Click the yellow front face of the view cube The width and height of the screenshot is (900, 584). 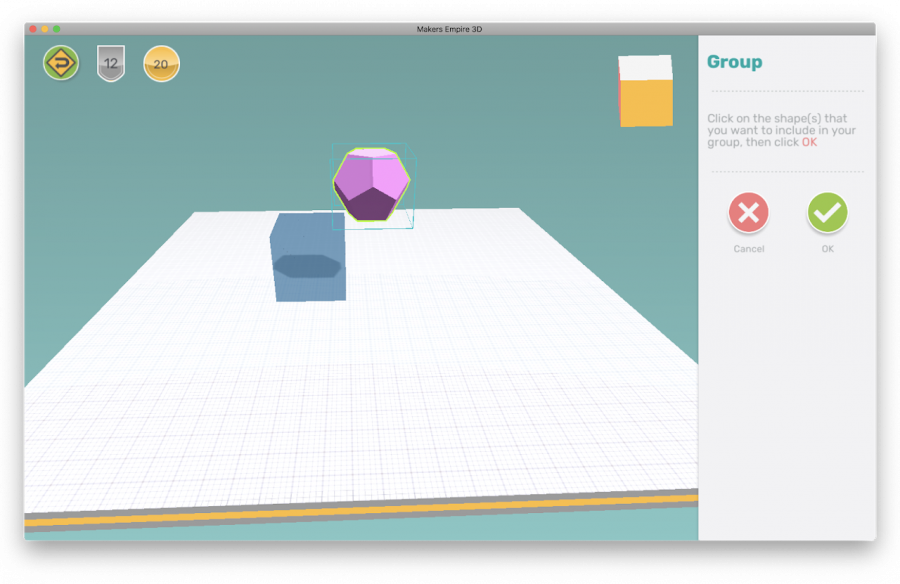tap(647, 103)
